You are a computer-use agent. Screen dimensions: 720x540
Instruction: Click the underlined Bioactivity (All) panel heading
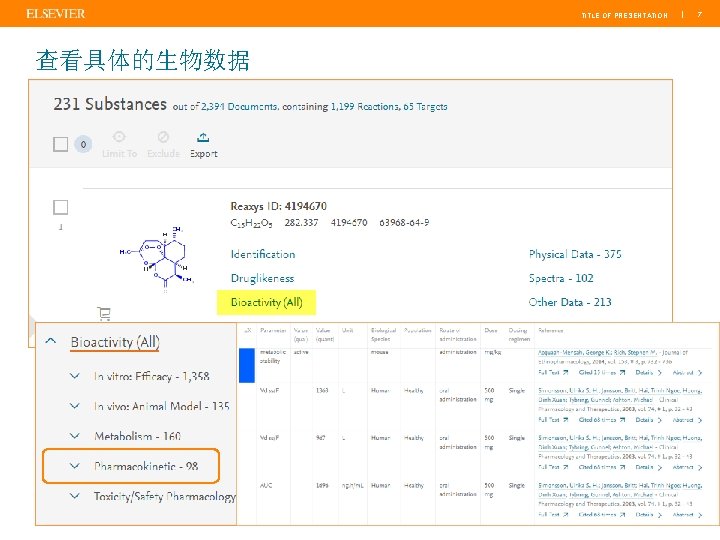coord(115,342)
